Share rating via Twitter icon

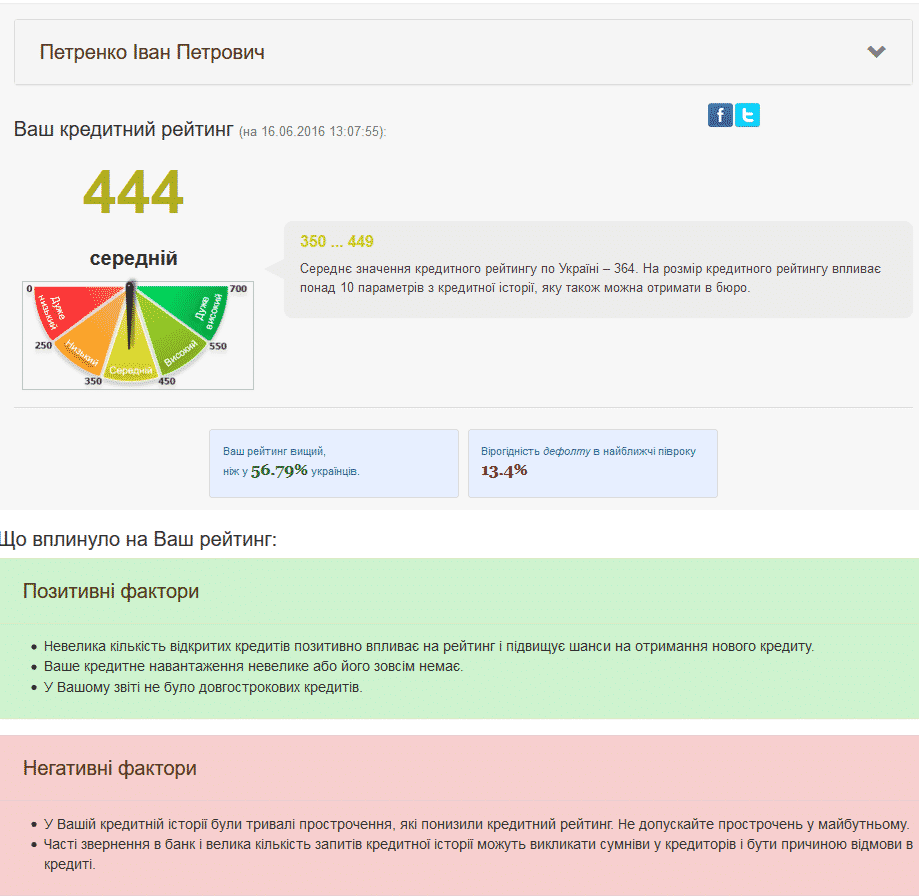747,115
